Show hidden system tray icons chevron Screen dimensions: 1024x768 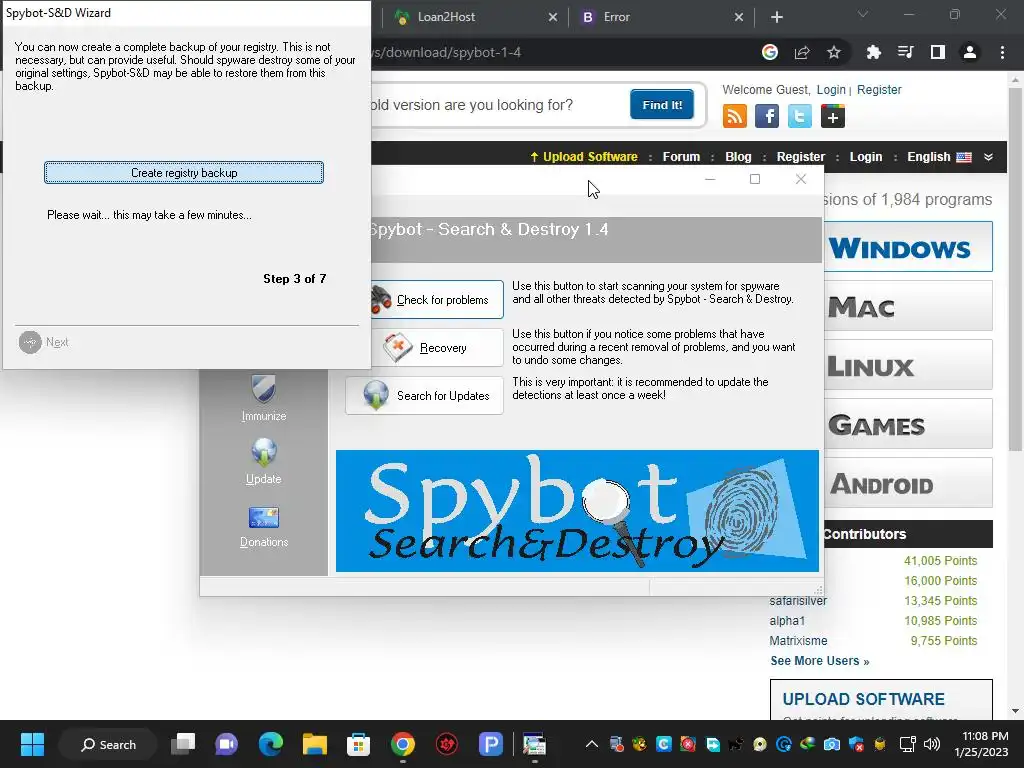click(592, 744)
